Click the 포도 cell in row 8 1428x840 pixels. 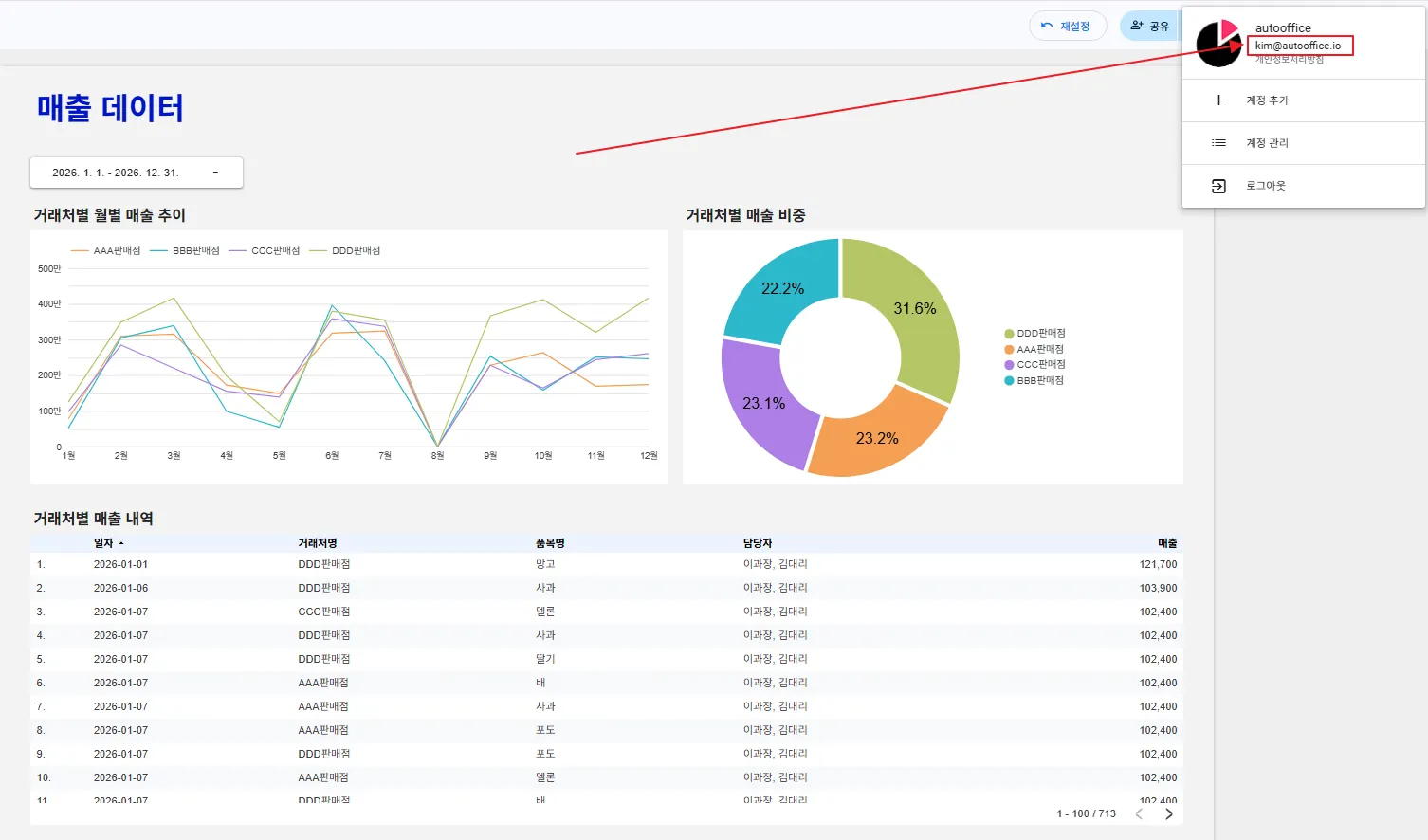pos(545,730)
